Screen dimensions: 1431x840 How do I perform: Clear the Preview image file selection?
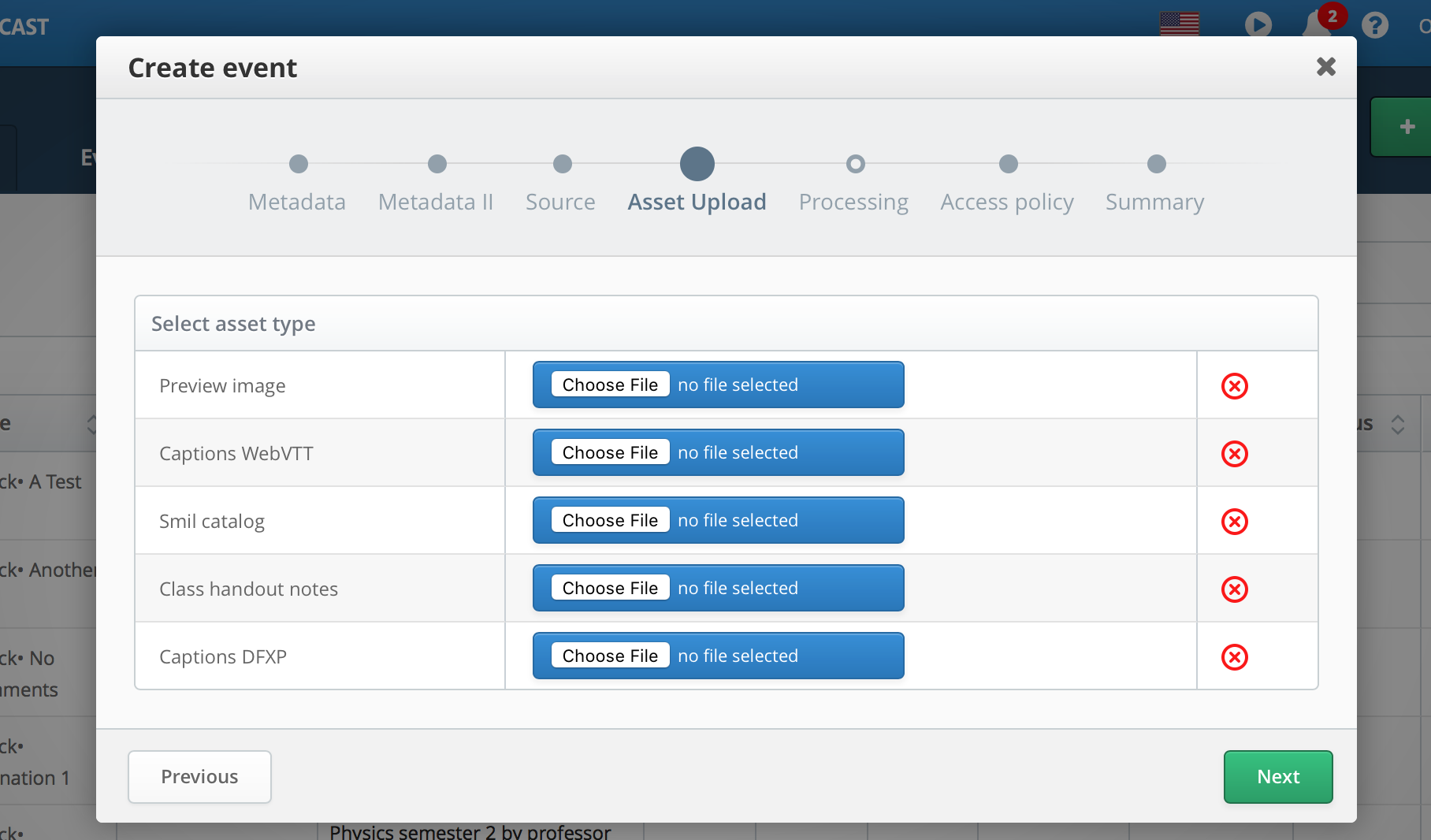tap(1234, 386)
